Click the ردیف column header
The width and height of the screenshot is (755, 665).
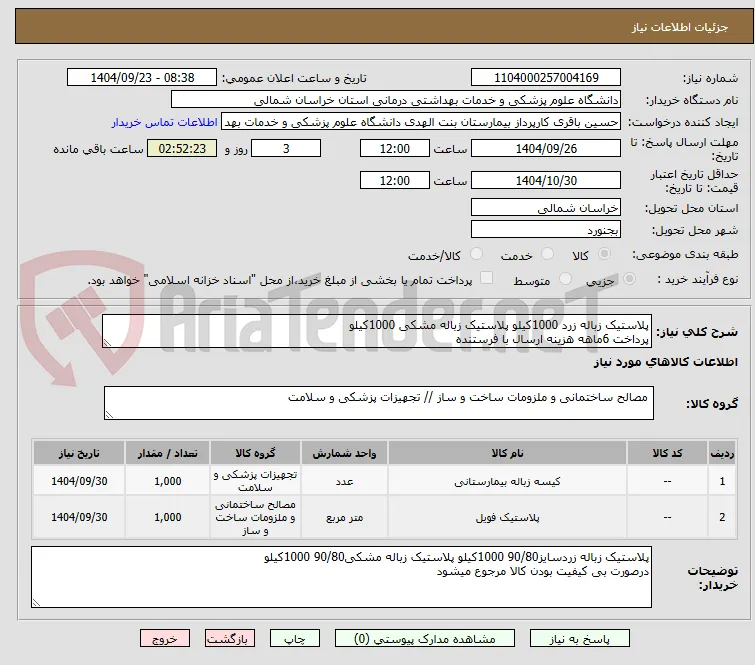click(722, 453)
